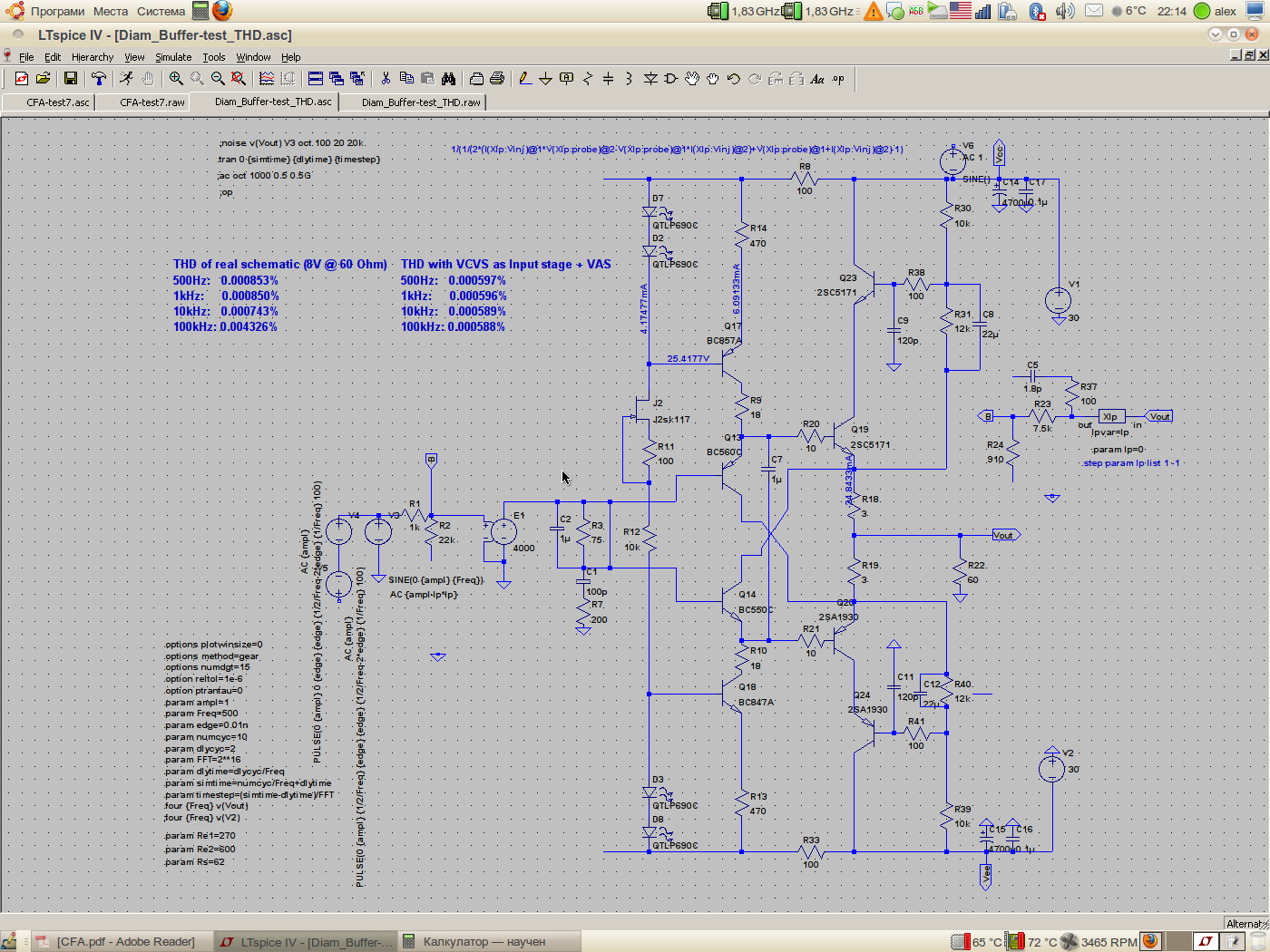Viewport: 1270px width, 952px height.
Task: Click the Tile Windows toolbar icon
Action: coord(316,79)
